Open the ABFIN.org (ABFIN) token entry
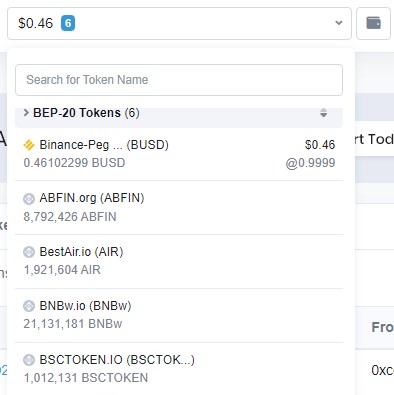394x395 pixels. click(179, 208)
